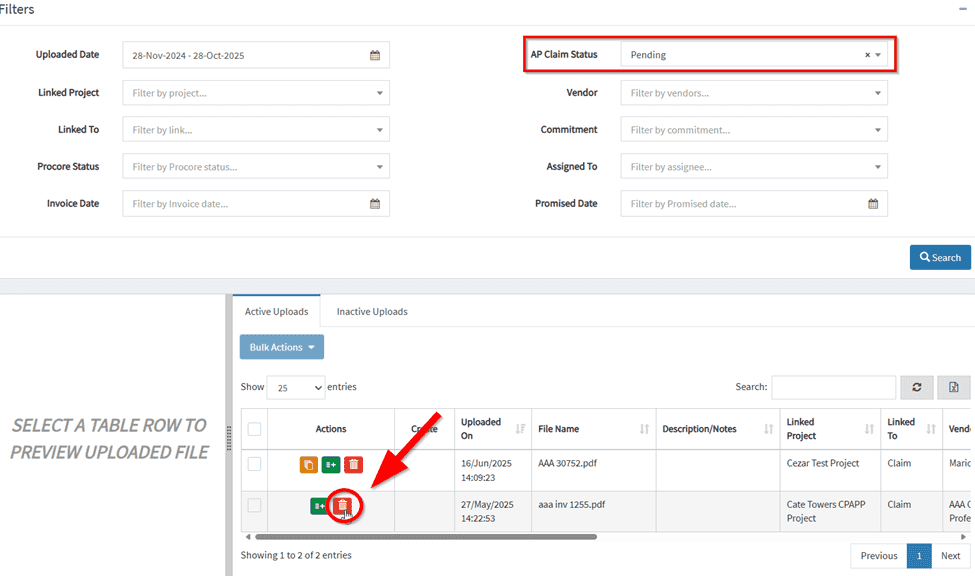
Task: Click the blue Search button
Action: coord(939,257)
